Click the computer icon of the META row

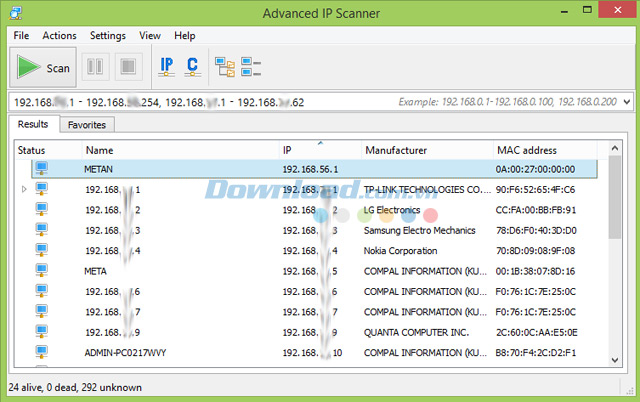pos(41,270)
